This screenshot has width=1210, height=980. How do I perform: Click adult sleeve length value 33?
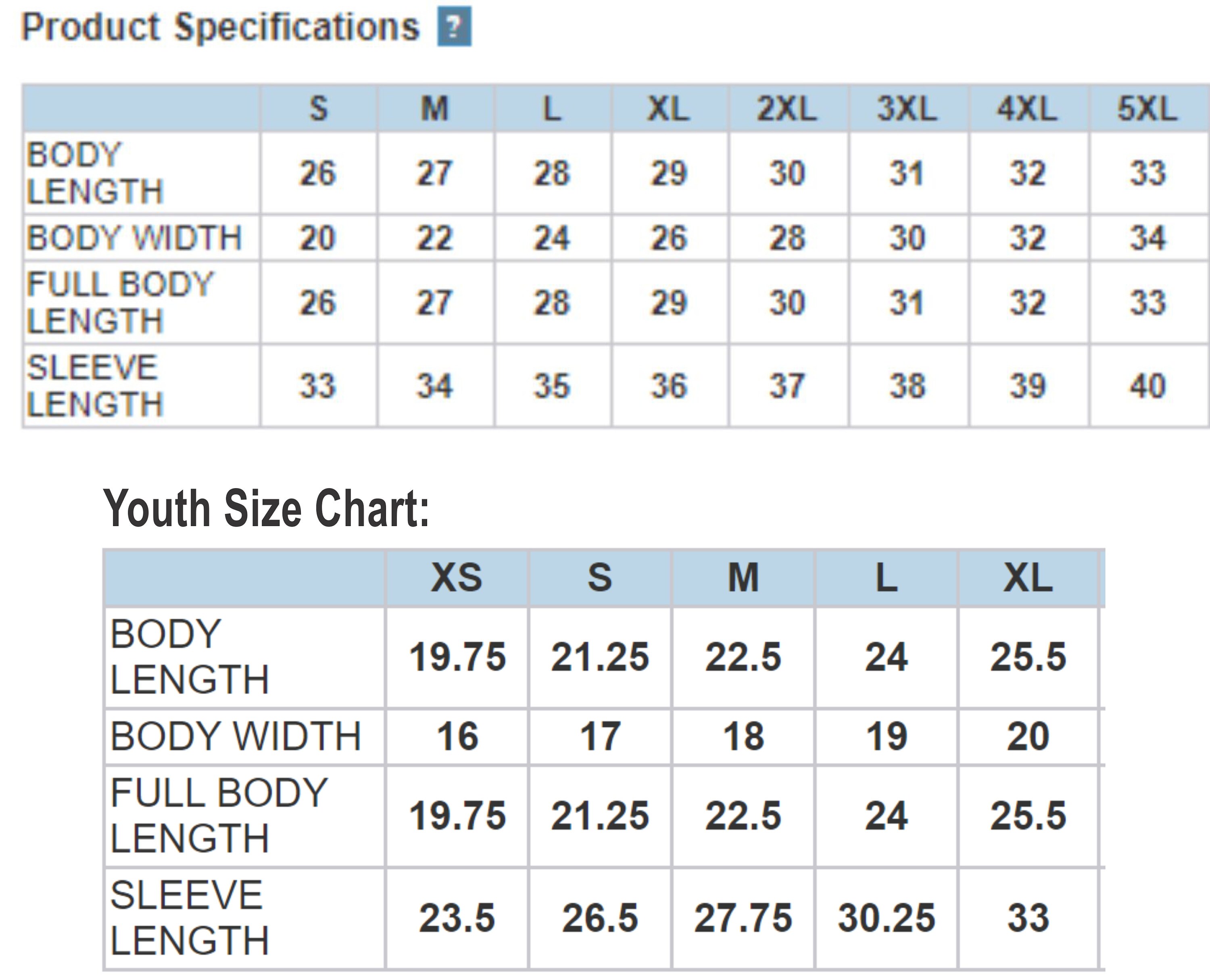[317, 386]
